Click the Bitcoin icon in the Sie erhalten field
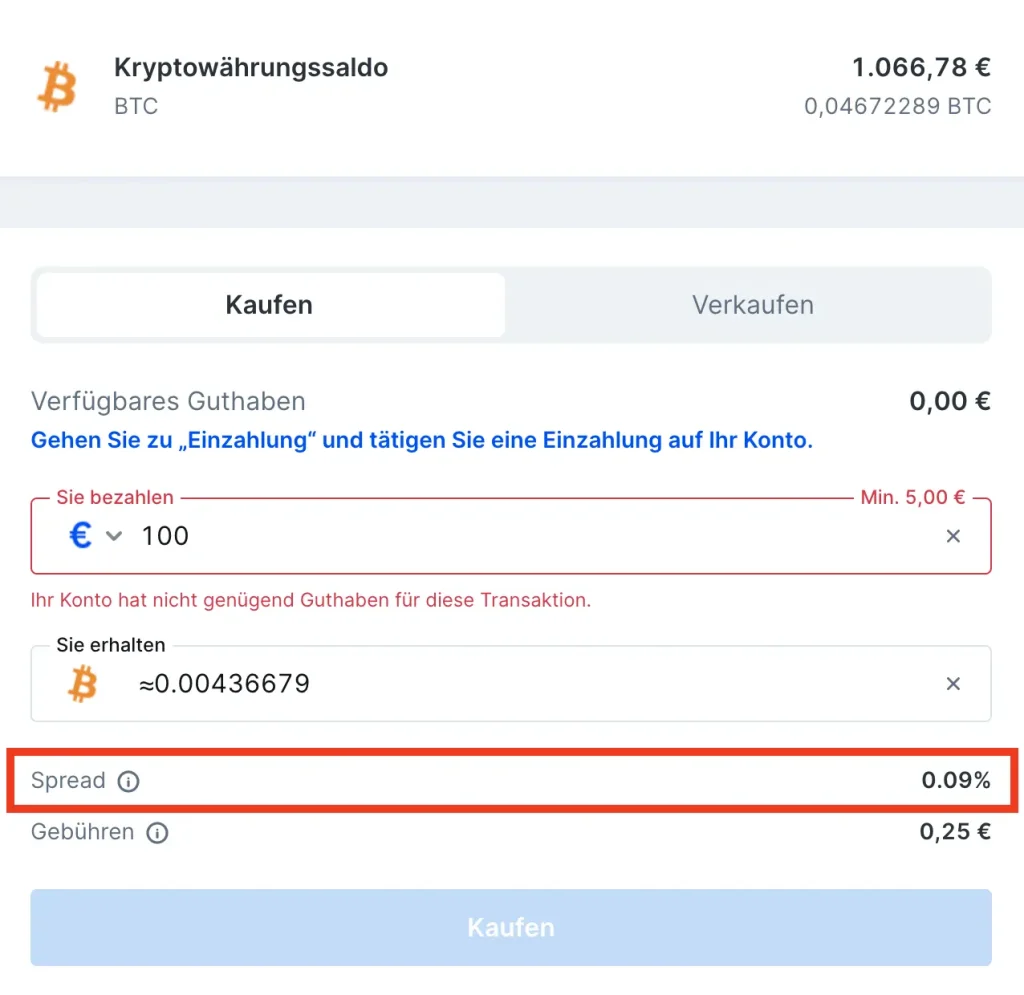The height and width of the screenshot is (995, 1024). [x=82, y=684]
